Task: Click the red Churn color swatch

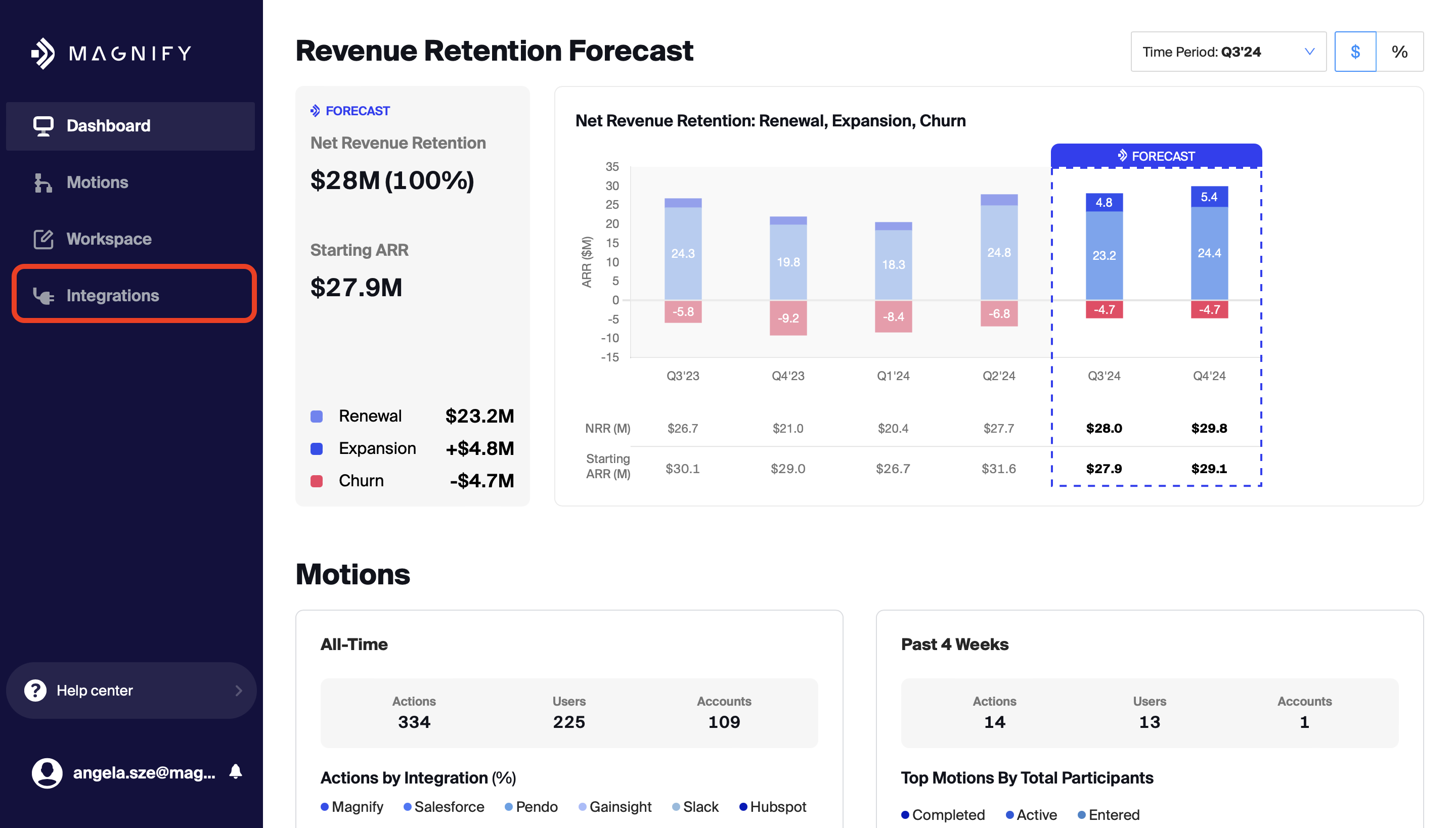Action: [317, 481]
